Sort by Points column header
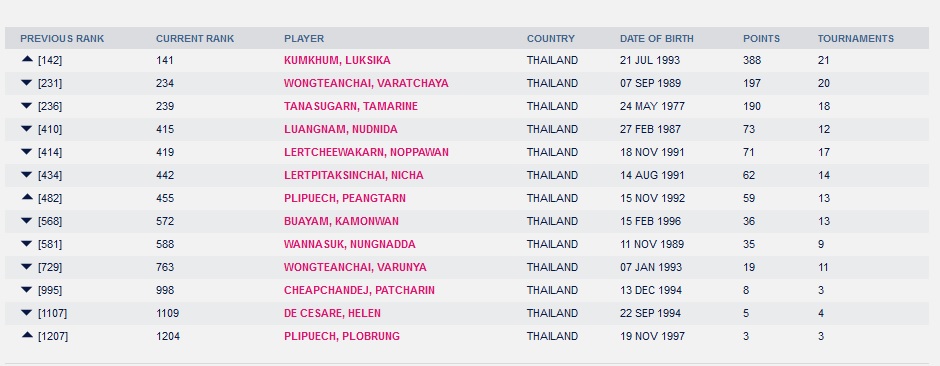The width and height of the screenshot is (940, 366). tap(761, 38)
